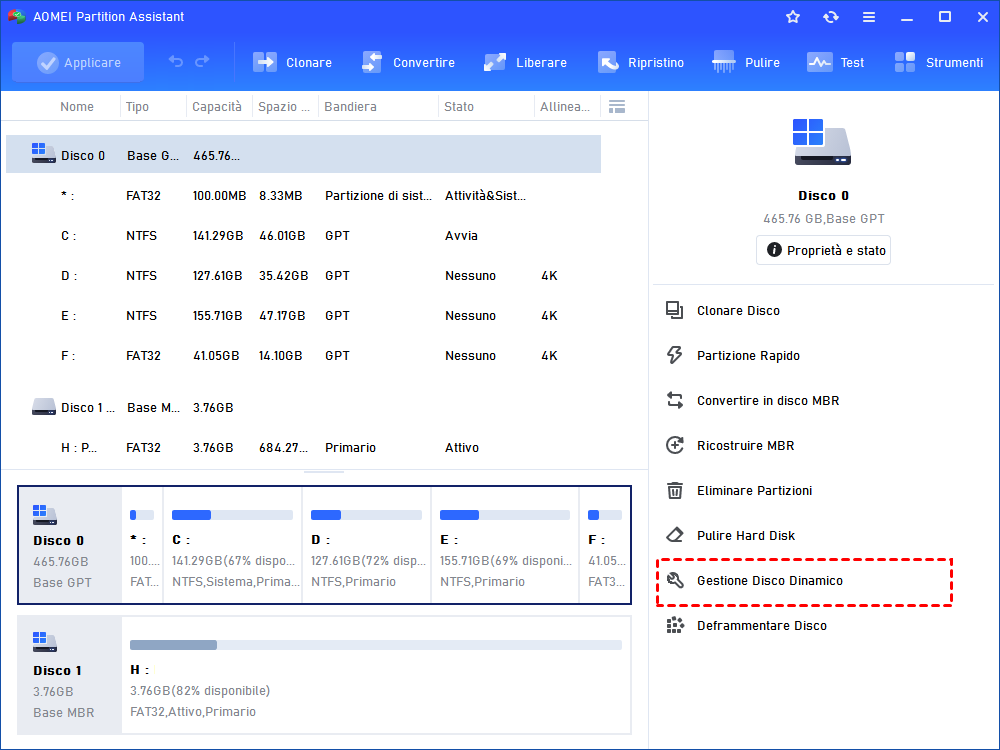Select the Disco 0 block in disk map
The image size is (1000, 750).
click(70, 545)
